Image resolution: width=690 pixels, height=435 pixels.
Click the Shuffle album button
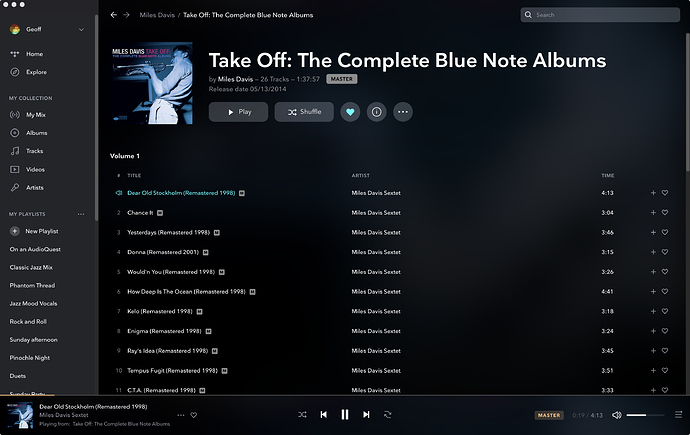[304, 112]
